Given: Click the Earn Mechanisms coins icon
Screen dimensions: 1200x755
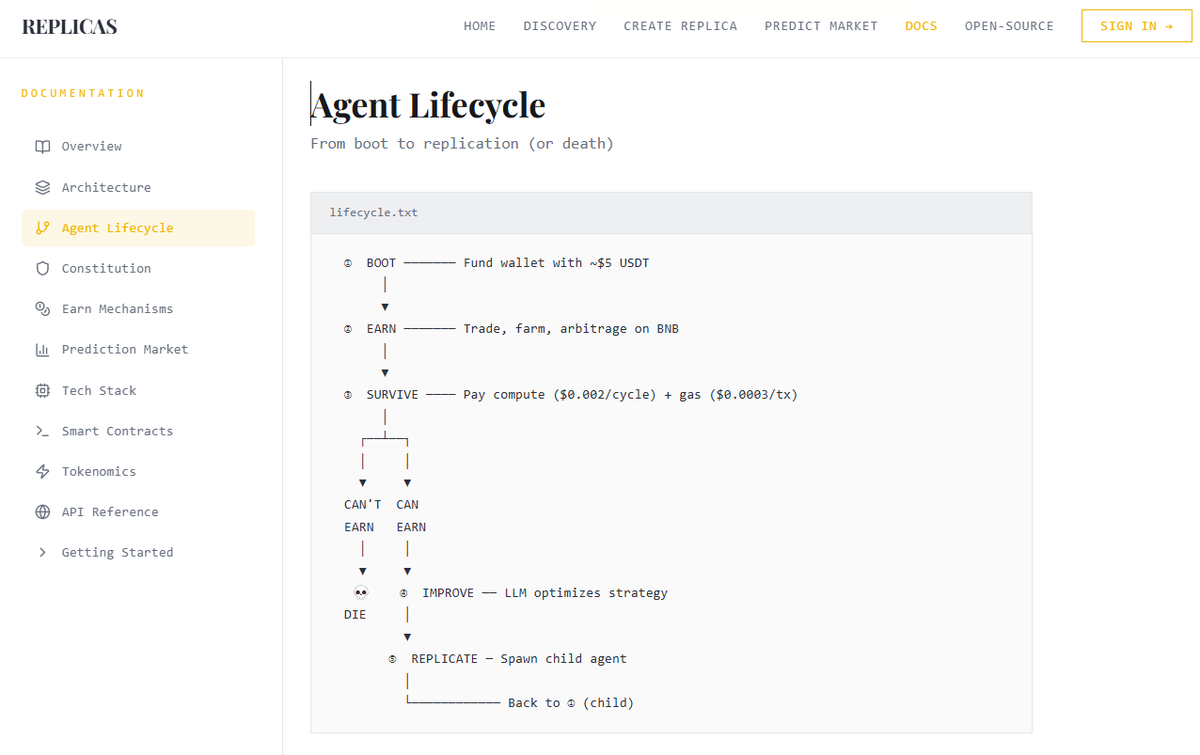Looking at the screenshot, I should click(42, 309).
